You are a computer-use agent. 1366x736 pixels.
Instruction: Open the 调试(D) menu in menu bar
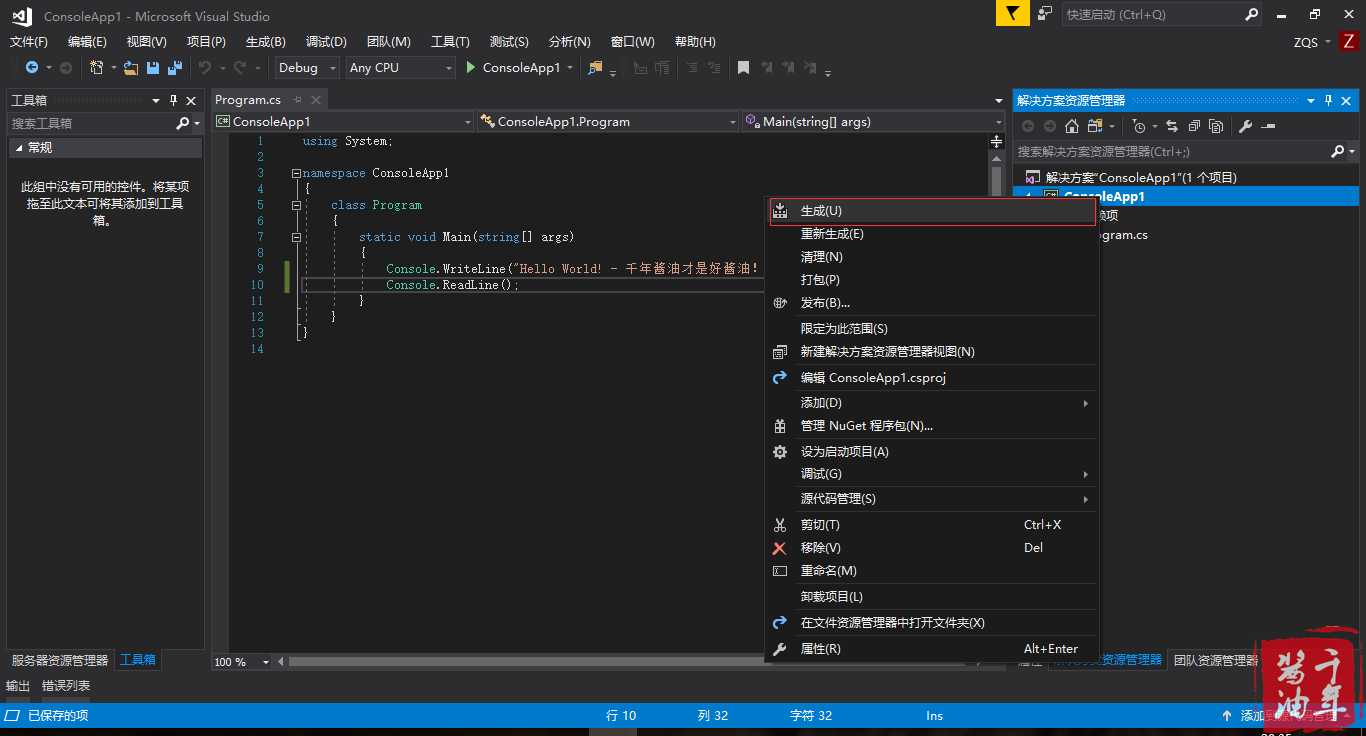point(326,42)
